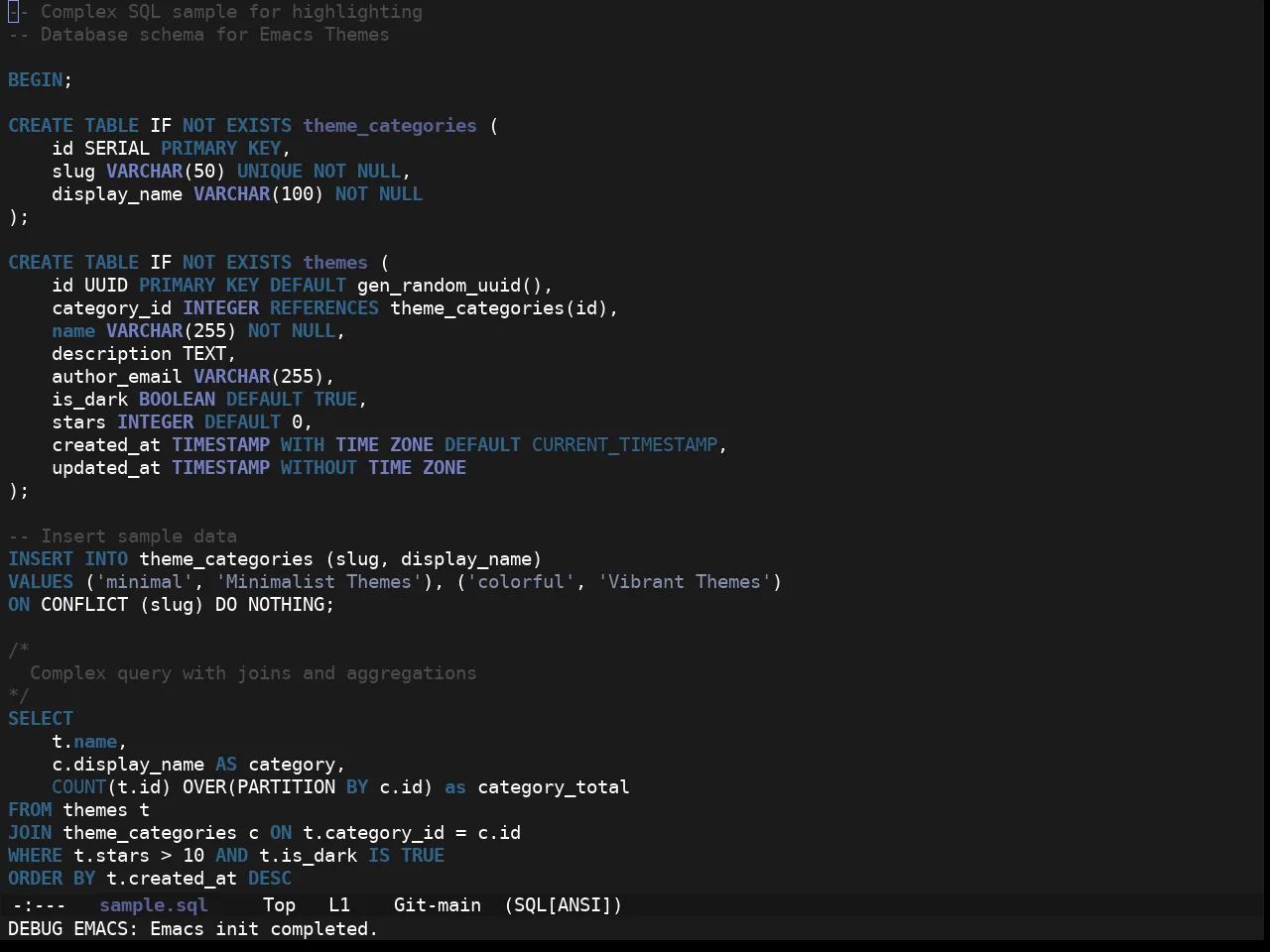Click VARCHAR(50) on the slug line
Image resolution: width=1270 pixels, height=952 pixels.
point(166,171)
